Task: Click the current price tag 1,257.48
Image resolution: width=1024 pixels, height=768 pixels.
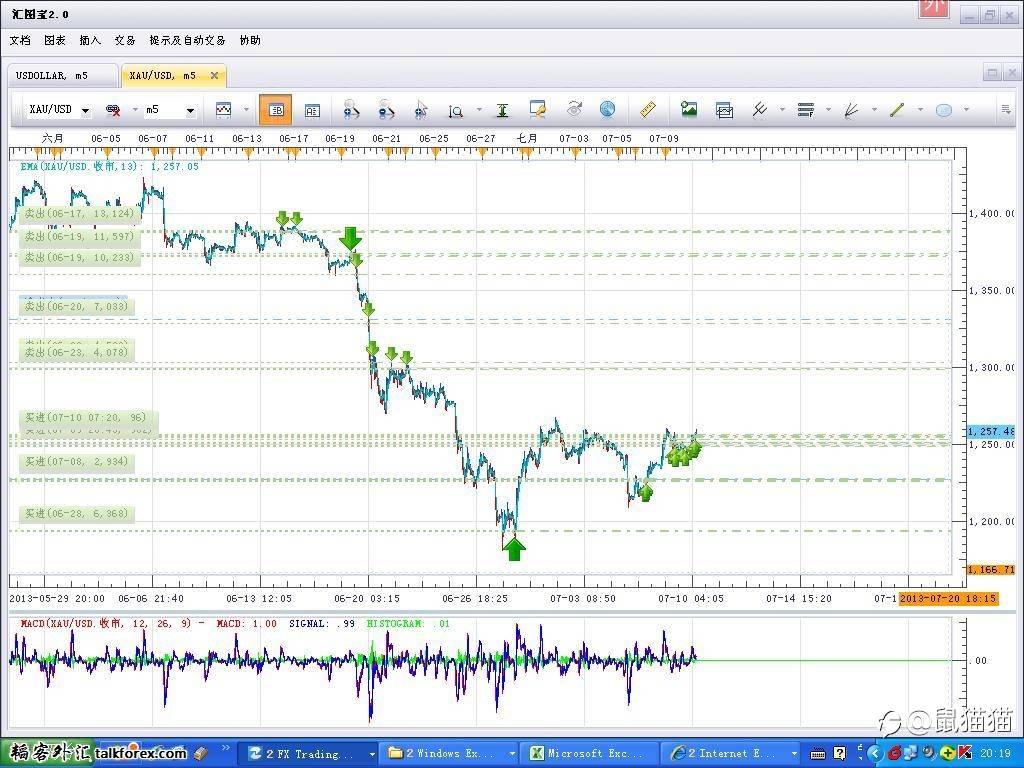Action: point(991,432)
